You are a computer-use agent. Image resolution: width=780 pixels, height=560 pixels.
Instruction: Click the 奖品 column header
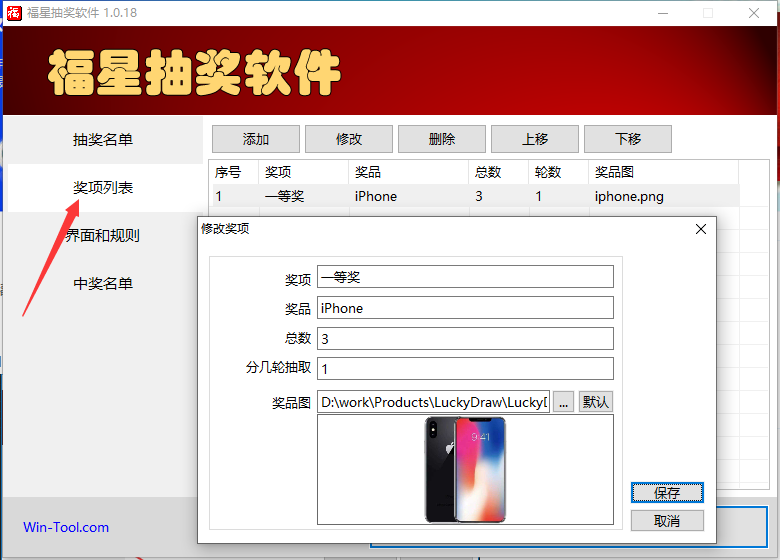tap(408, 172)
